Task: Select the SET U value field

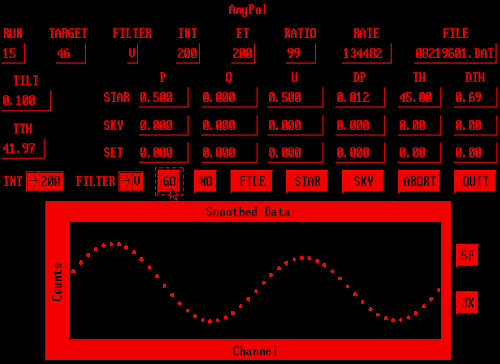Action: [x=295, y=153]
